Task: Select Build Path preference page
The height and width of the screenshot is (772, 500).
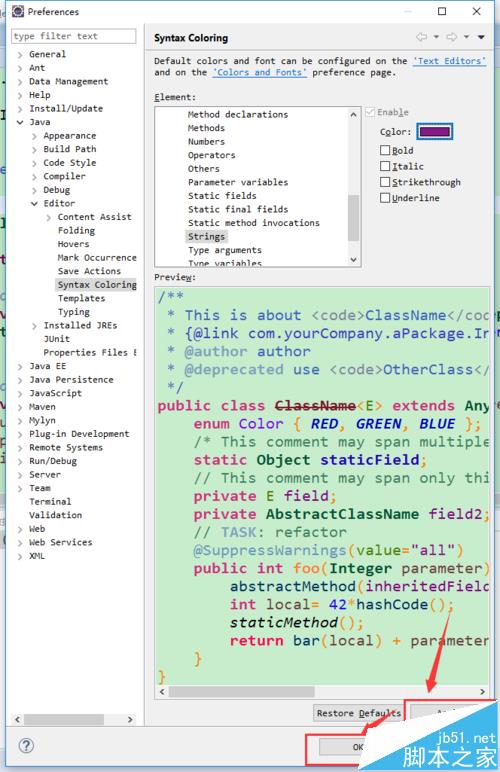Action: coord(70,149)
